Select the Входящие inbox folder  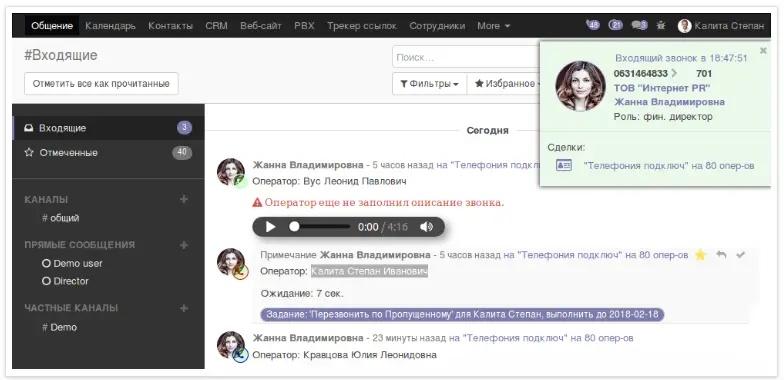click(108, 128)
